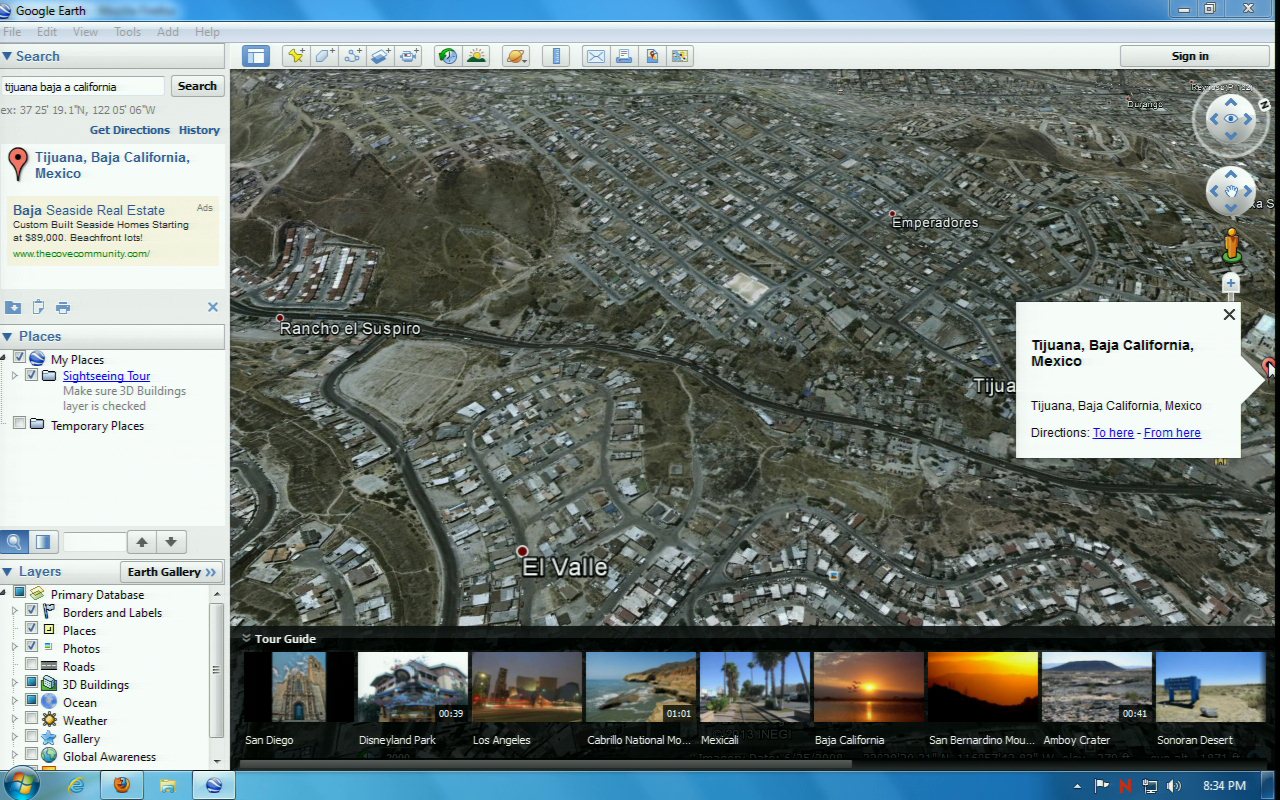The width and height of the screenshot is (1280, 800).
Task: Open the Tools menu
Action: point(127,32)
